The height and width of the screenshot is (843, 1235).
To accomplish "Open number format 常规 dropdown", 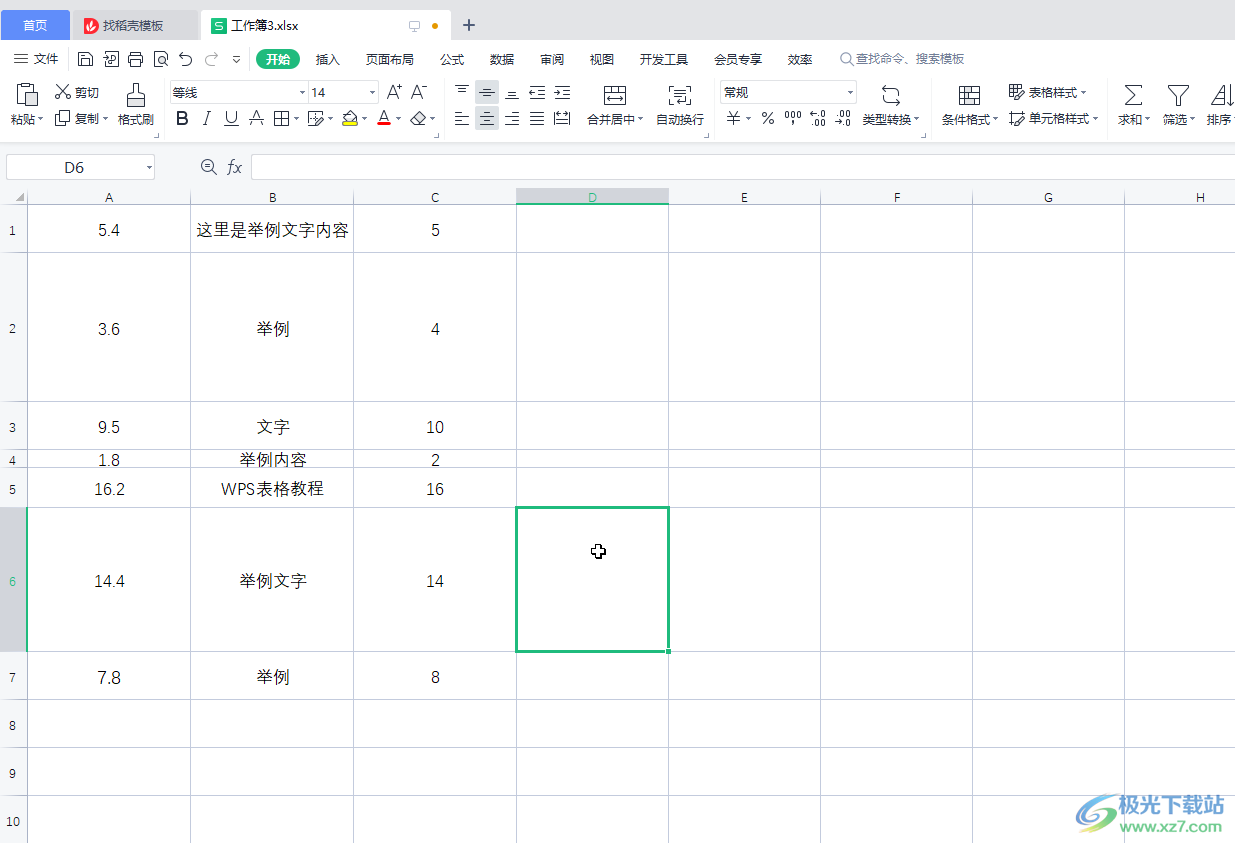I will [851, 92].
